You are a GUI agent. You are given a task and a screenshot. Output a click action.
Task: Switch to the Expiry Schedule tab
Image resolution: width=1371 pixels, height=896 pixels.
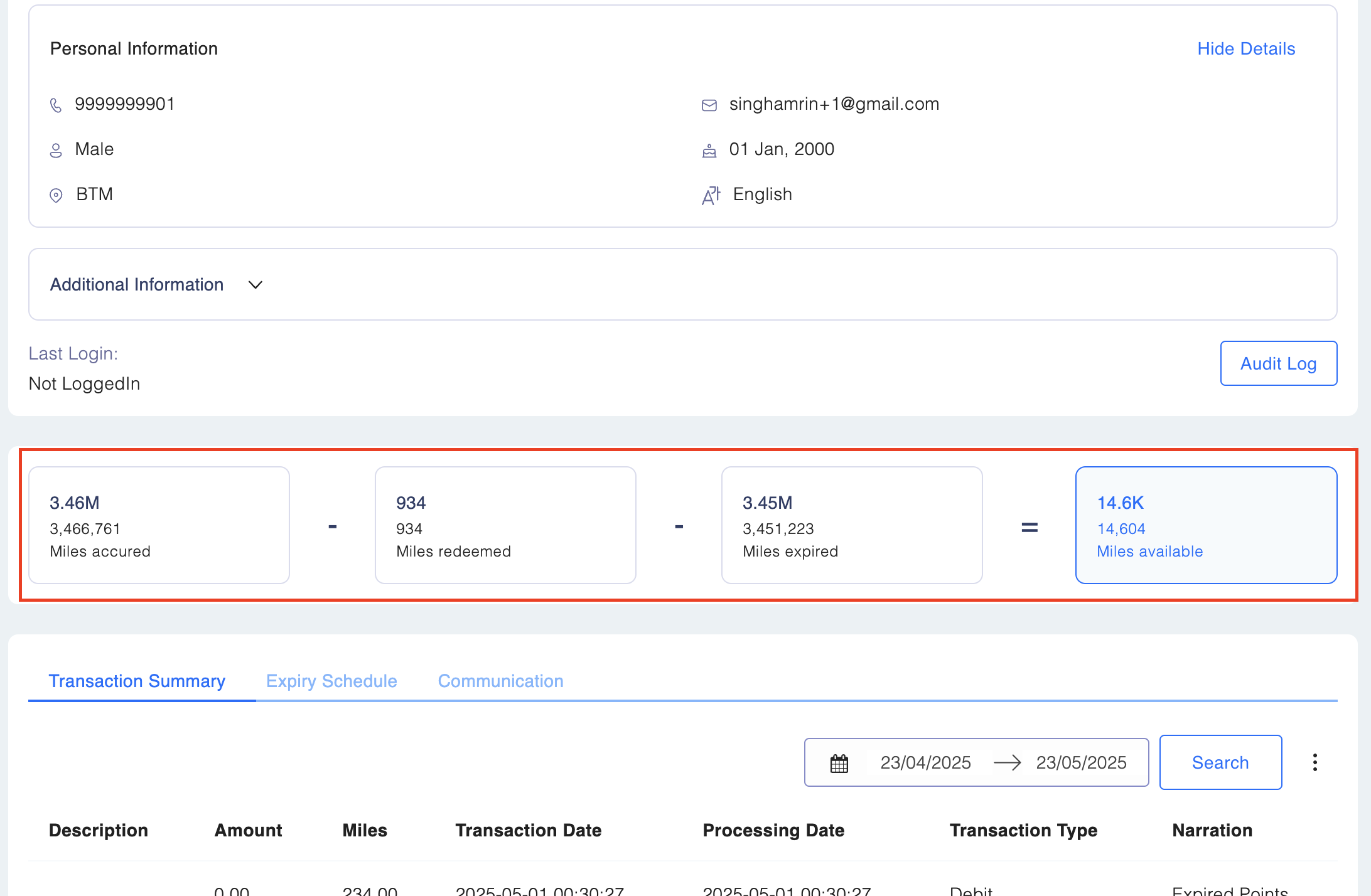(x=331, y=681)
